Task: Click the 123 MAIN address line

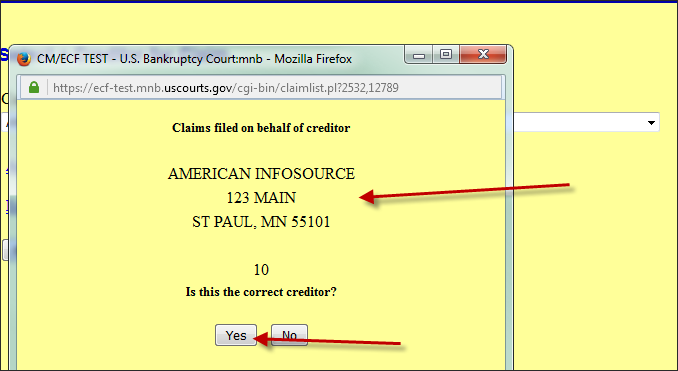Action: click(x=261, y=198)
